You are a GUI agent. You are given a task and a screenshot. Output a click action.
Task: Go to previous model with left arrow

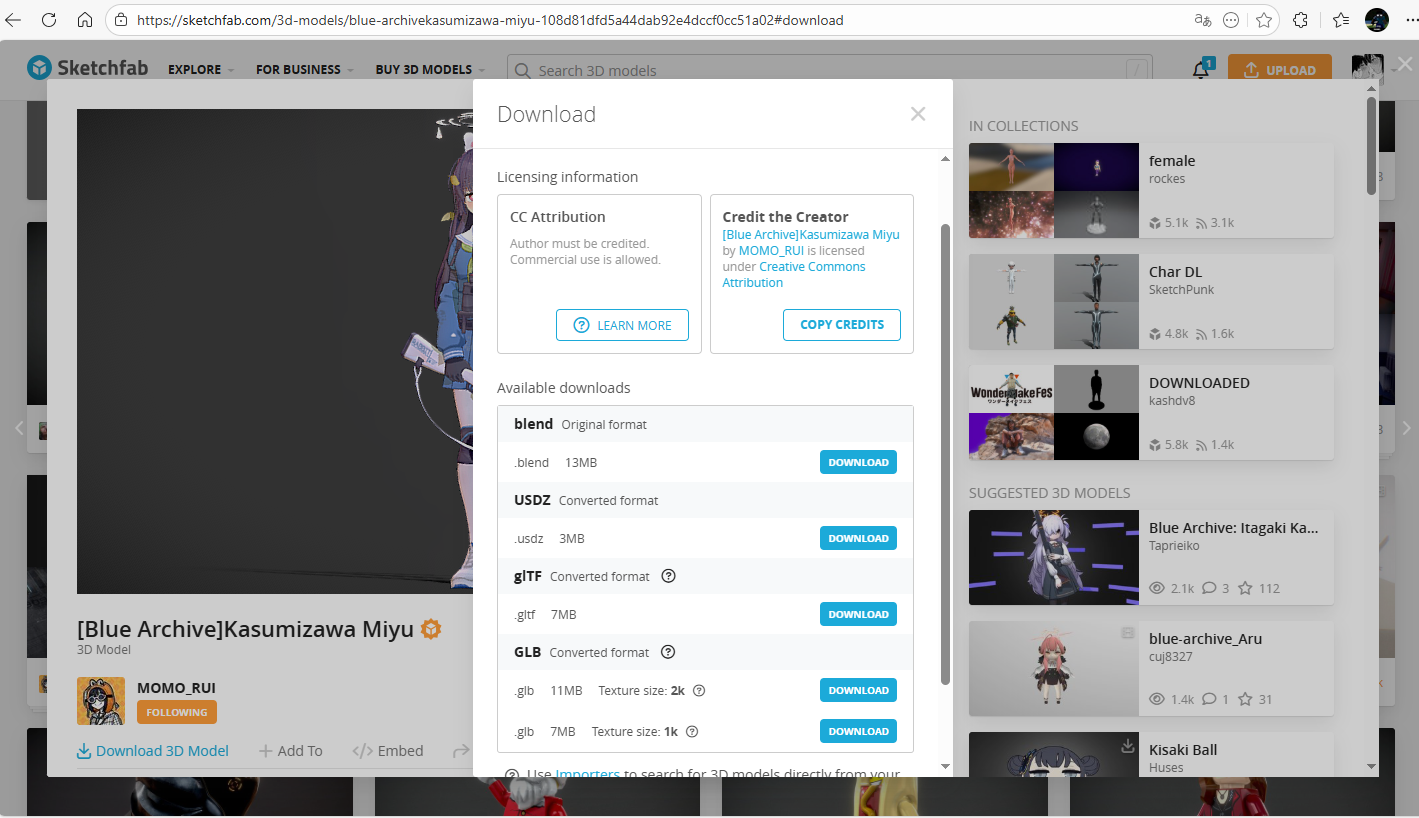click(19, 428)
